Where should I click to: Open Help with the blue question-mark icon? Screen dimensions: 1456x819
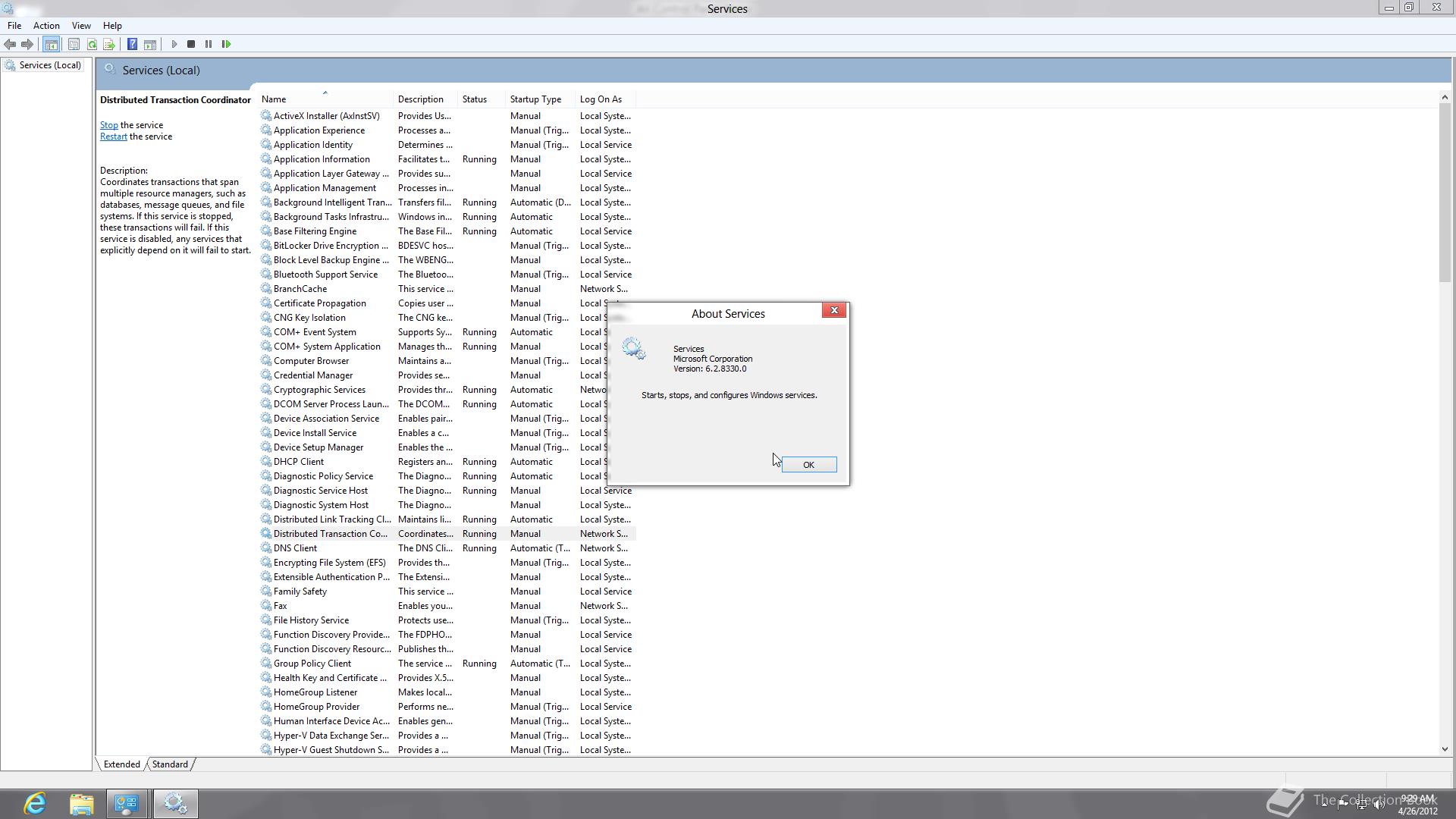tap(132, 44)
